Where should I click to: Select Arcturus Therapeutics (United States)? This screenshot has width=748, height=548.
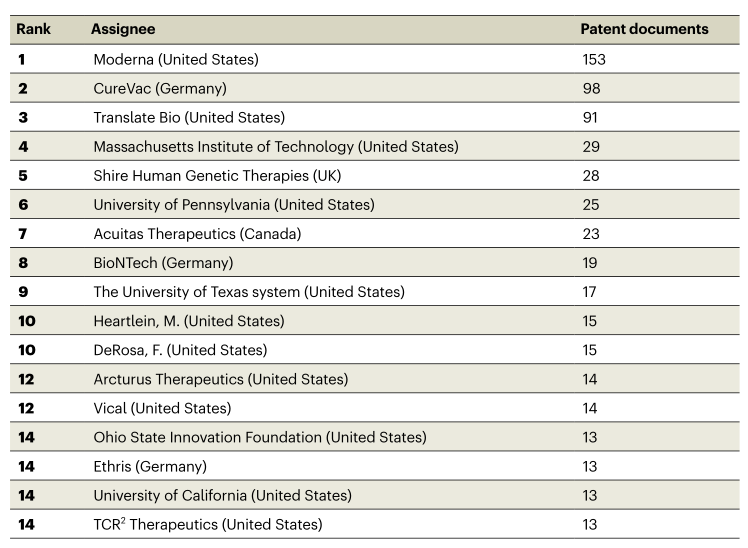[220, 379]
